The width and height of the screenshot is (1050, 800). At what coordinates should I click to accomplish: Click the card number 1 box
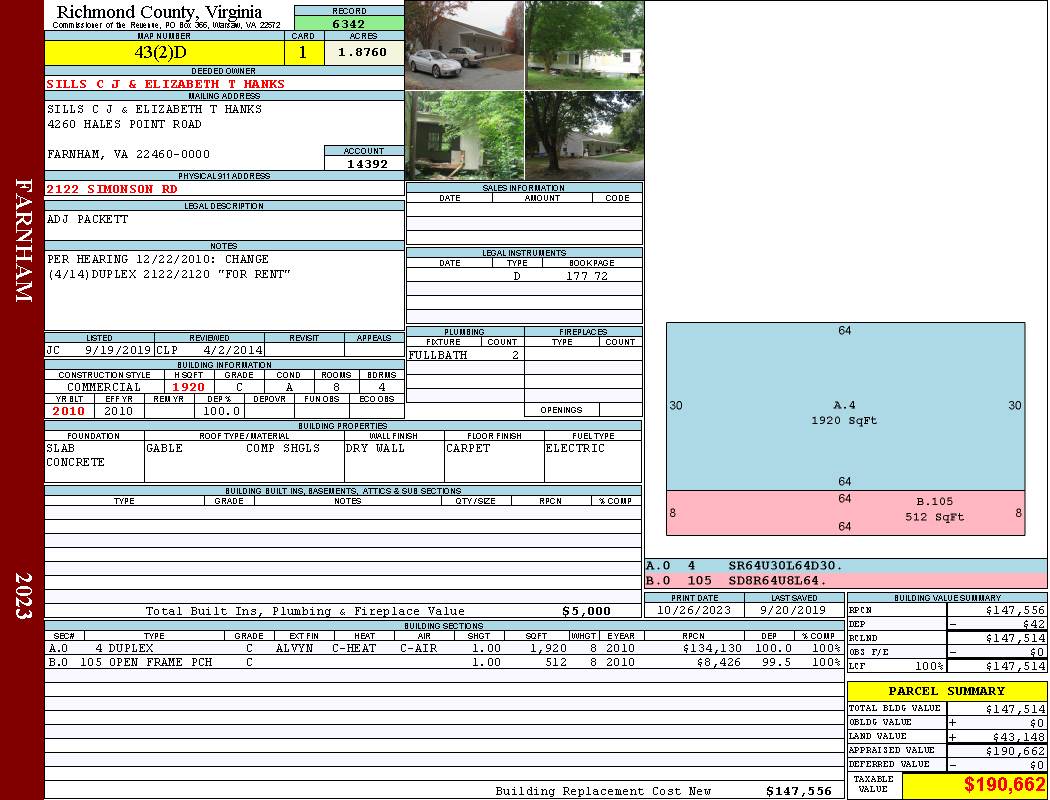click(x=303, y=53)
